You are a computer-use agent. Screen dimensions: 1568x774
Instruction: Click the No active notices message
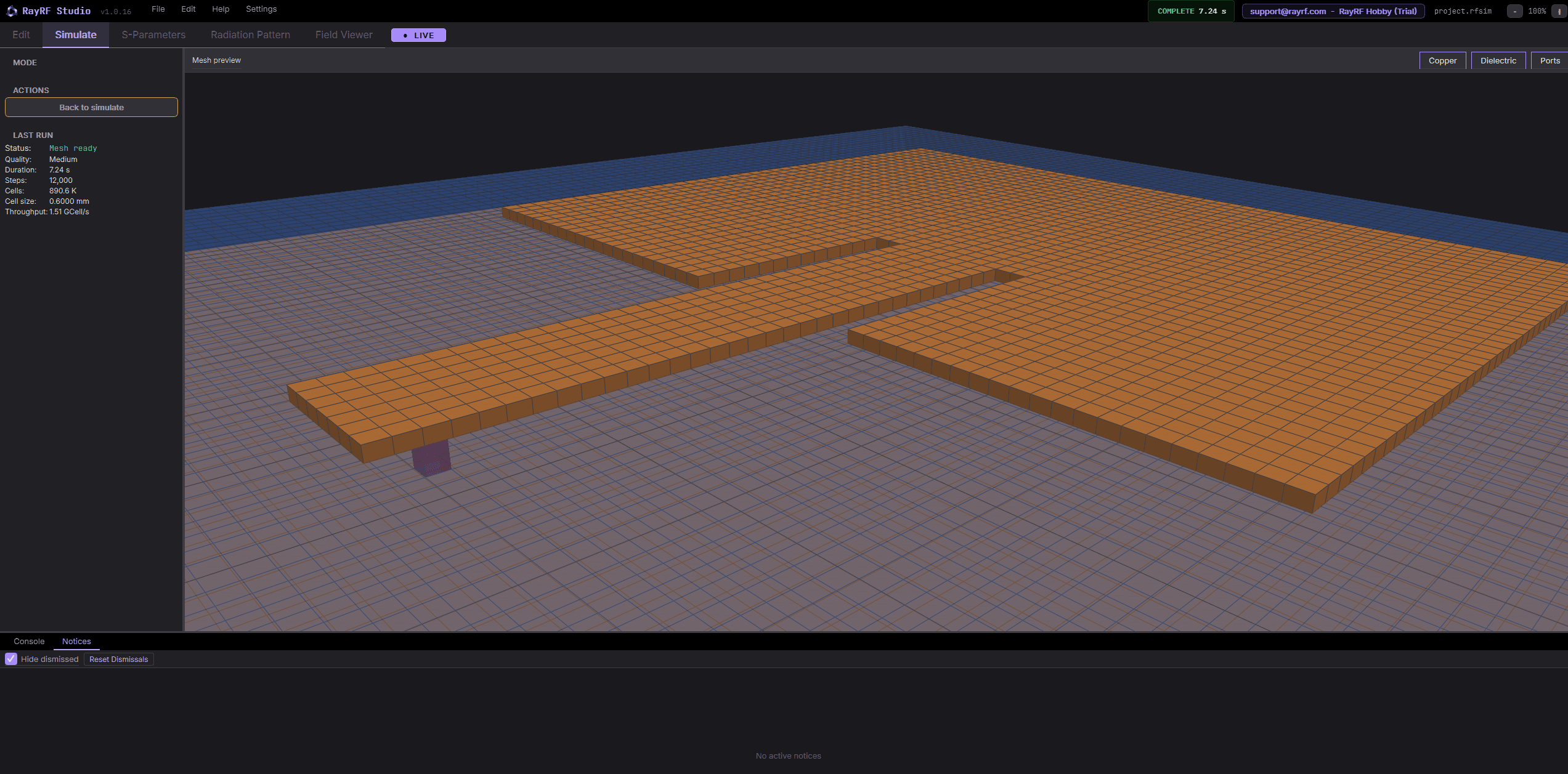788,756
